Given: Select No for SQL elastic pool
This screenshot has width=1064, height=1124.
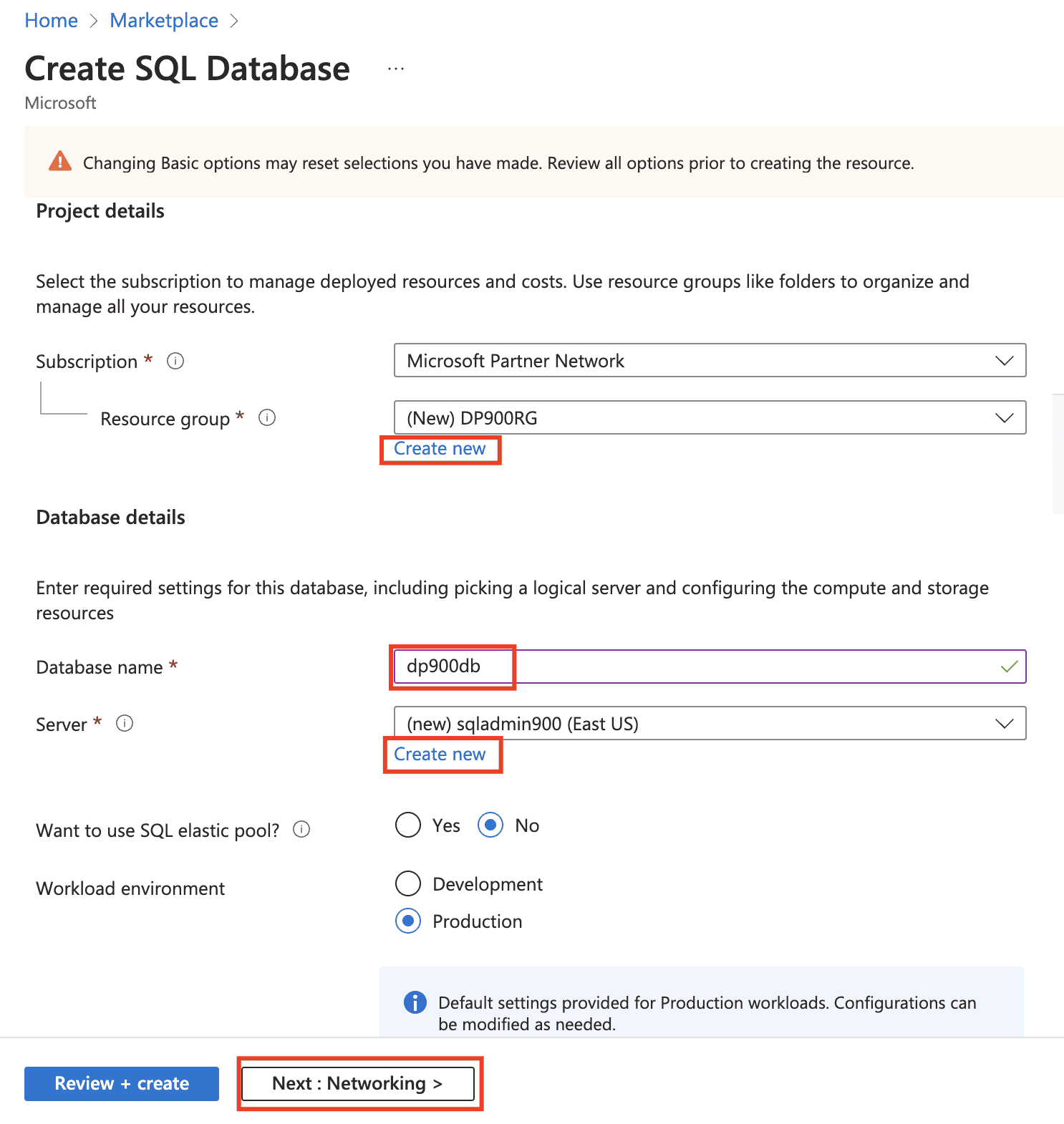Looking at the screenshot, I should [x=490, y=825].
